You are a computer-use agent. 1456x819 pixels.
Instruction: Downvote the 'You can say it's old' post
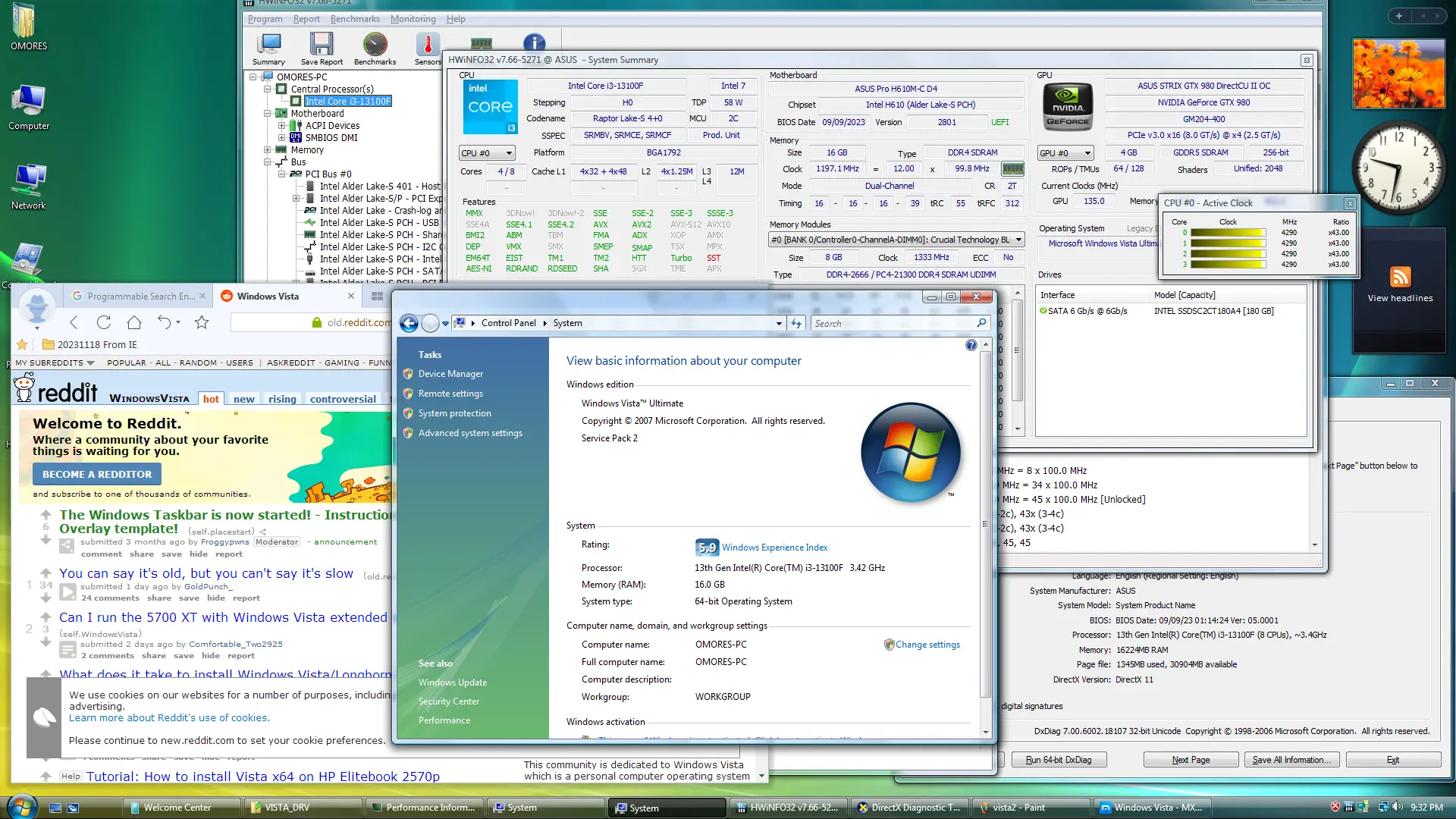(45, 597)
